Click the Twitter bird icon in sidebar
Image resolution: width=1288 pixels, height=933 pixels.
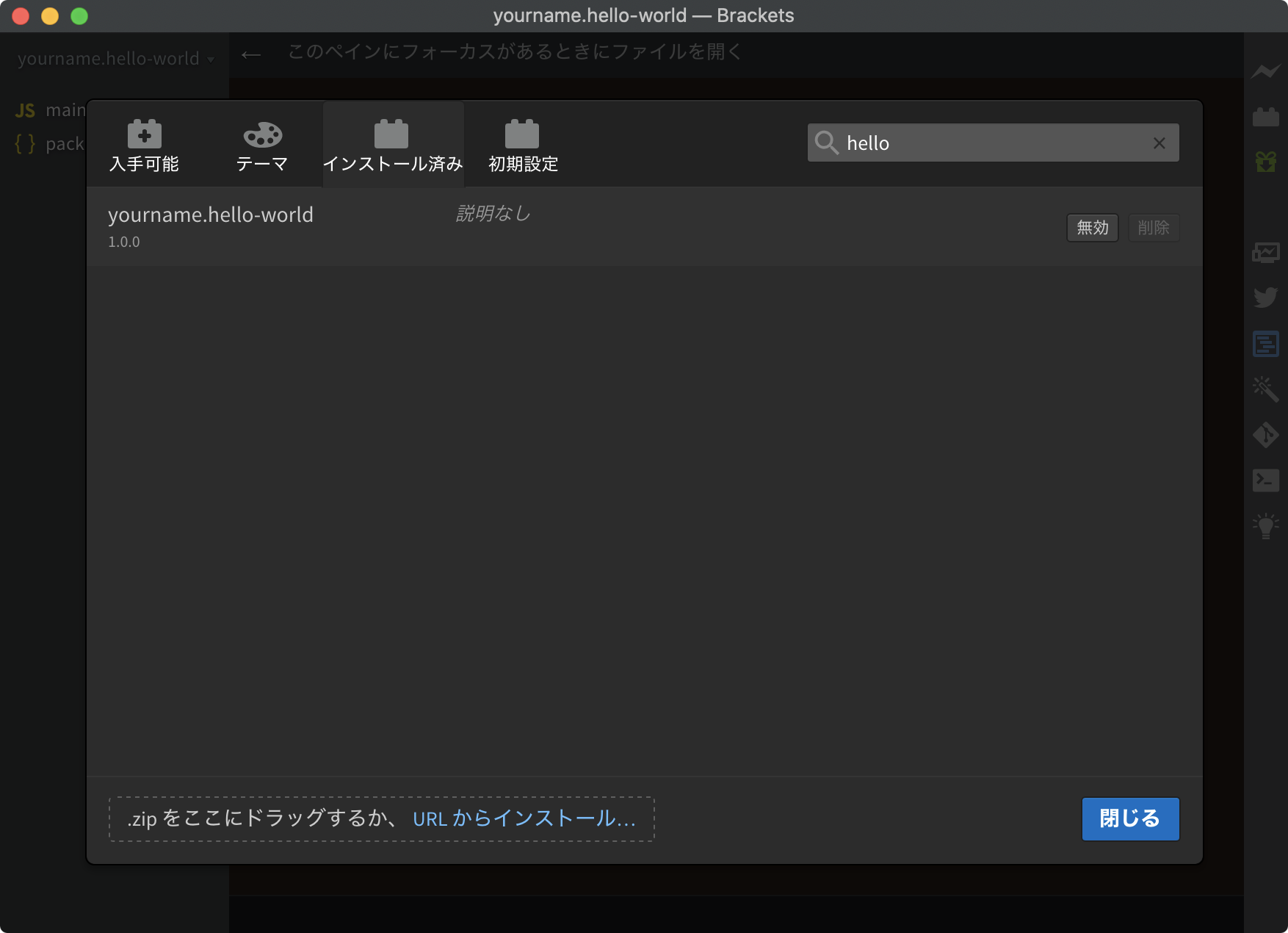pos(1265,298)
